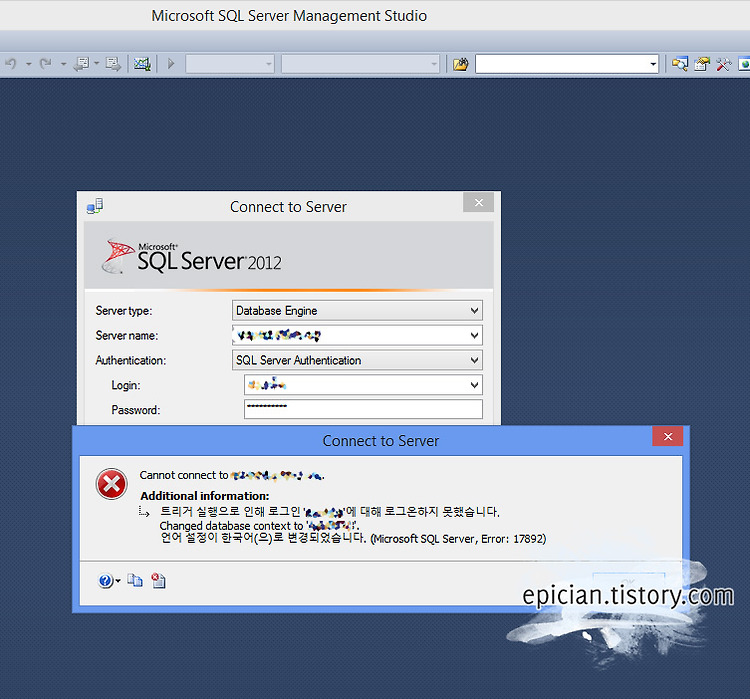Open the Navigate Backward dropdown arrow
This screenshot has width=750, height=699.
97,64
